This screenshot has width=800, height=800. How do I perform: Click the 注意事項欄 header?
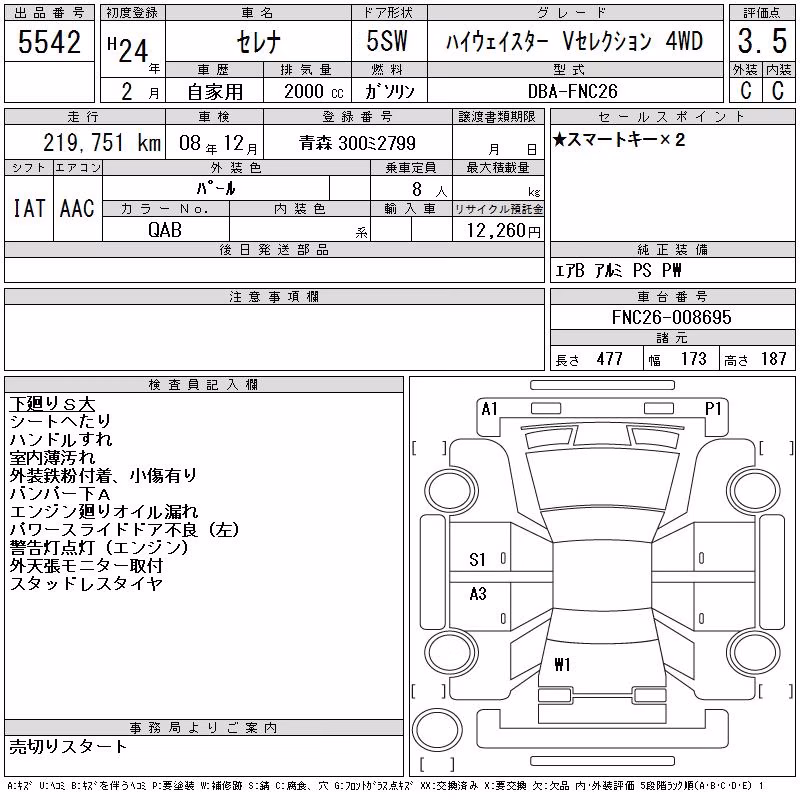coord(274,296)
